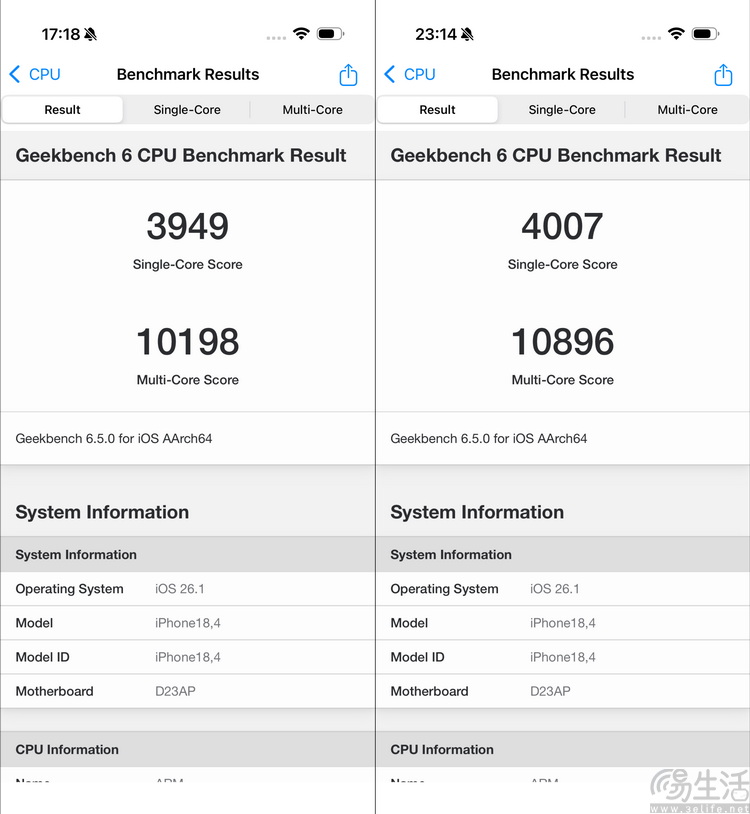Screen dimensions: 750x814
Task: Tap Geekbench 6.5.0 version line in left screenshot
Action: (114, 439)
